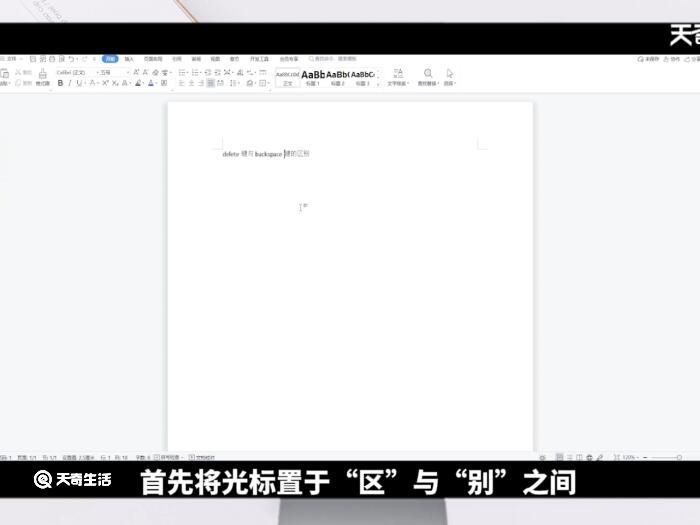Click the Text Layout tool icon
700x525 pixels.
398,74
